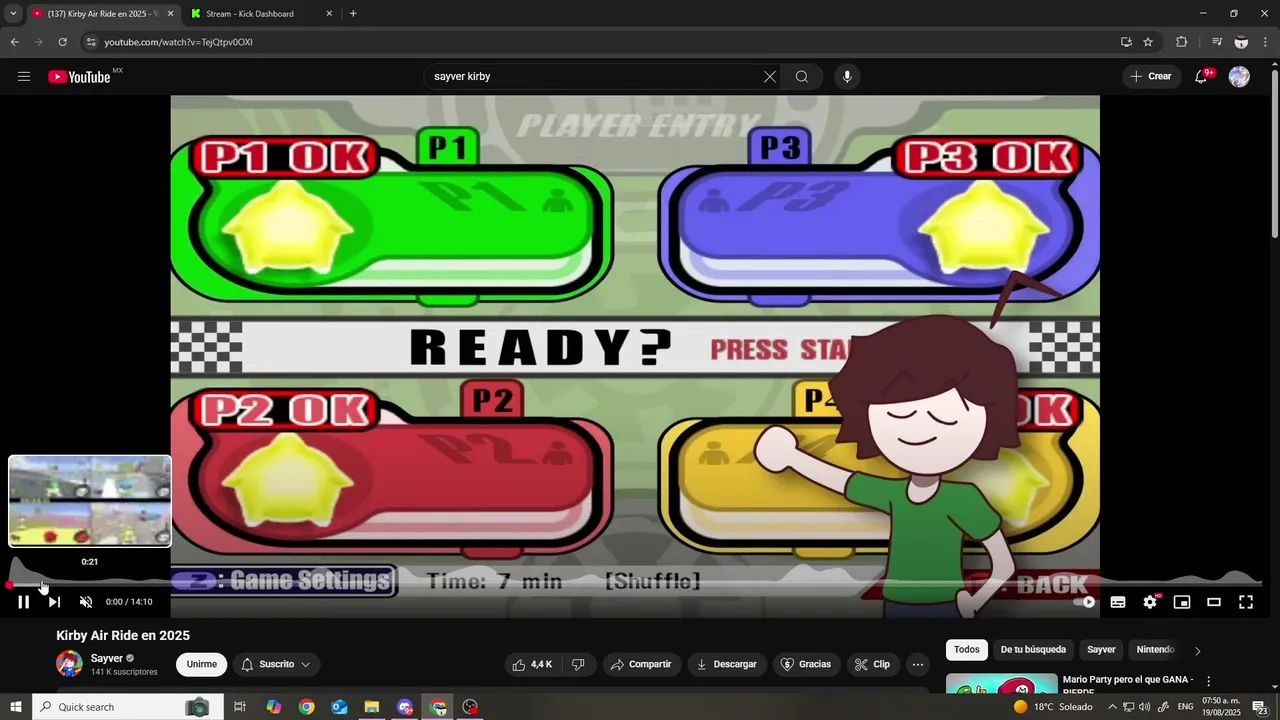Switch to miniplayer mode
The image size is (1280, 720).
click(x=1182, y=602)
